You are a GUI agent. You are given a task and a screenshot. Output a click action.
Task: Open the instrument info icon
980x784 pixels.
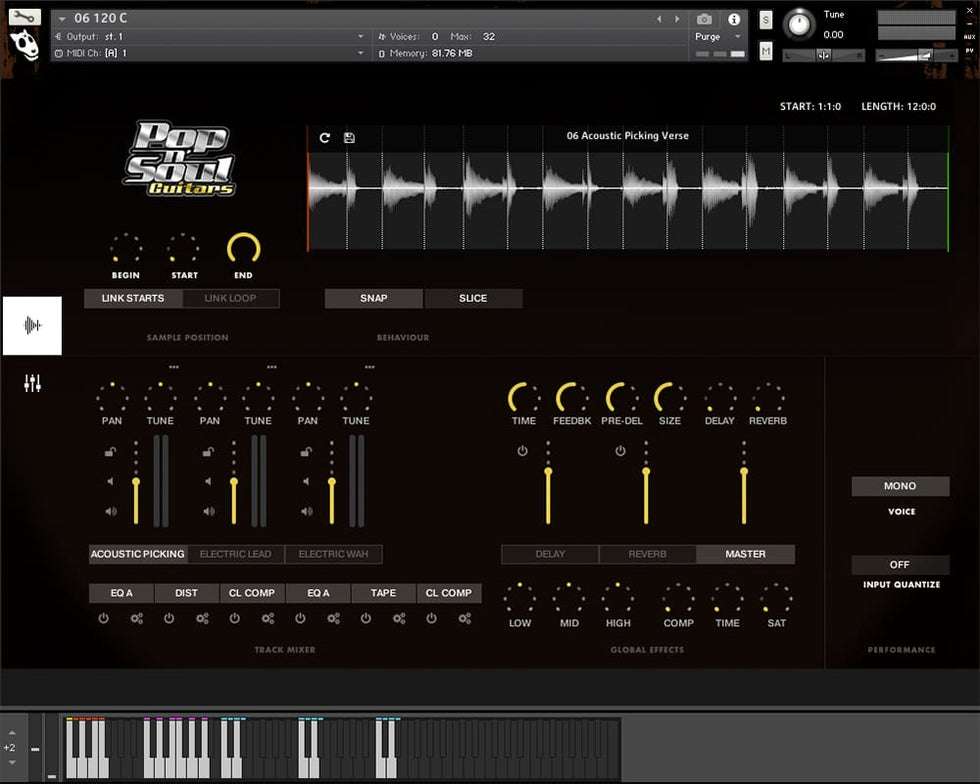tap(734, 19)
